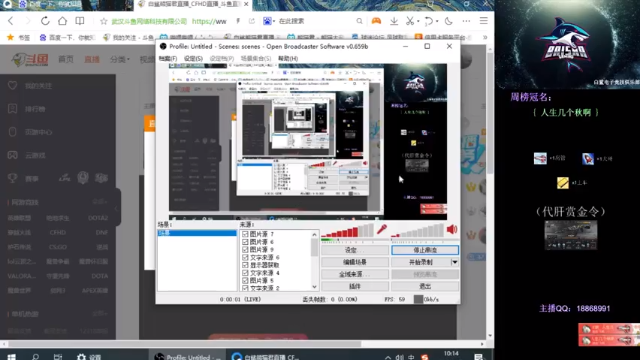Mute the microphone icon in OBS
640x360 pixels.
pyautogui.click(x=382, y=230)
